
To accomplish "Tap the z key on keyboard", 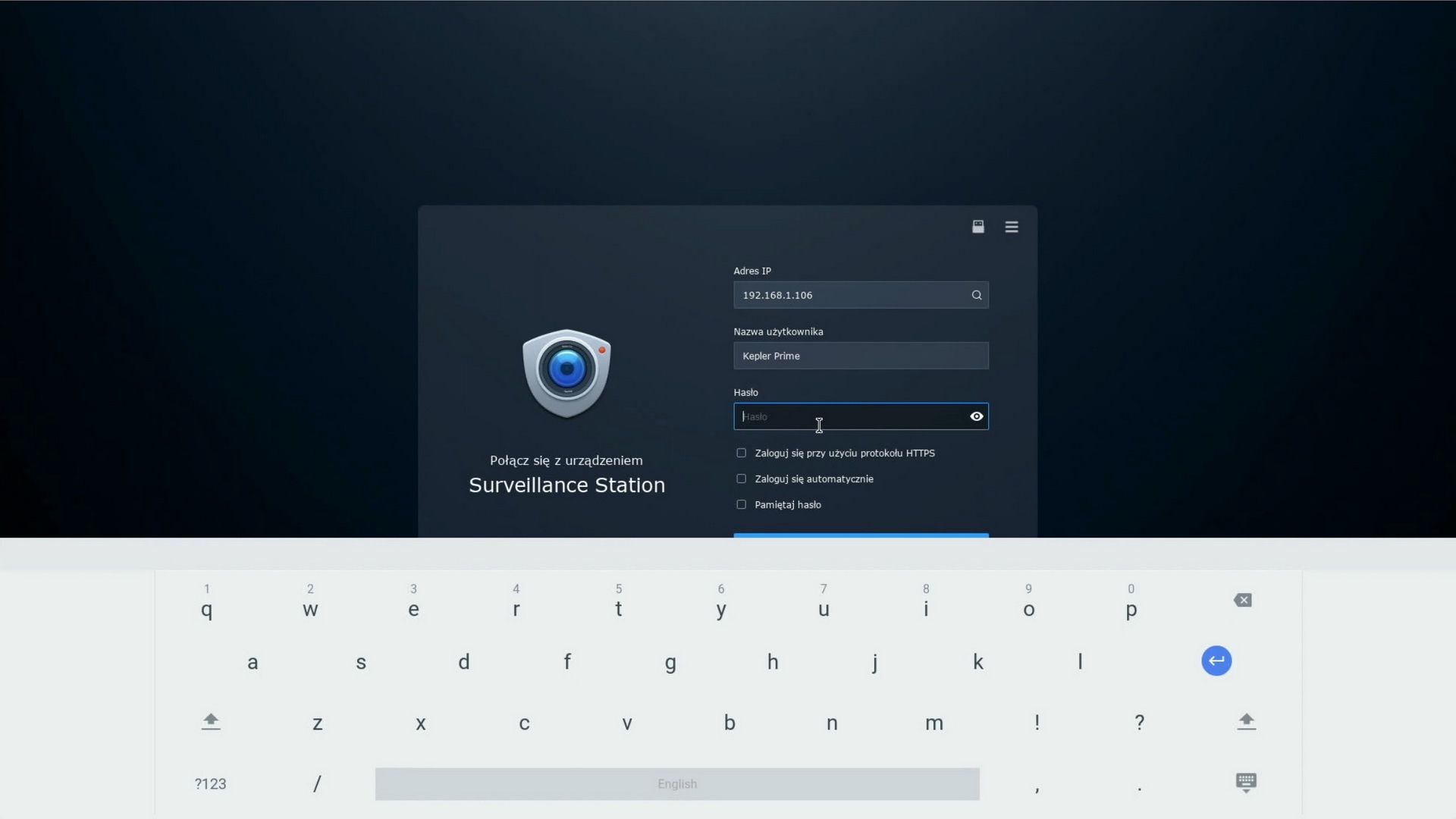I will click(x=318, y=723).
